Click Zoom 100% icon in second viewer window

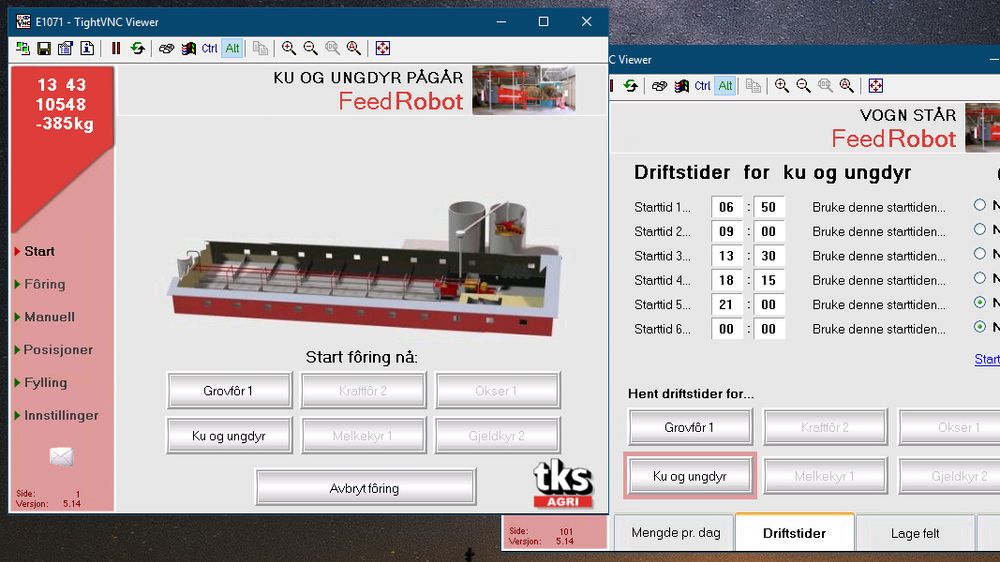point(825,86)
